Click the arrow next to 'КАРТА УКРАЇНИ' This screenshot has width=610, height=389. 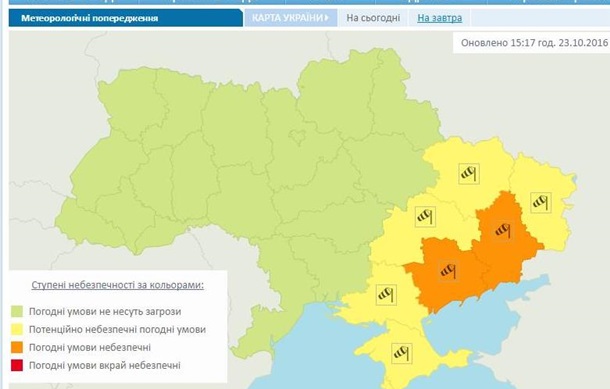326,18
